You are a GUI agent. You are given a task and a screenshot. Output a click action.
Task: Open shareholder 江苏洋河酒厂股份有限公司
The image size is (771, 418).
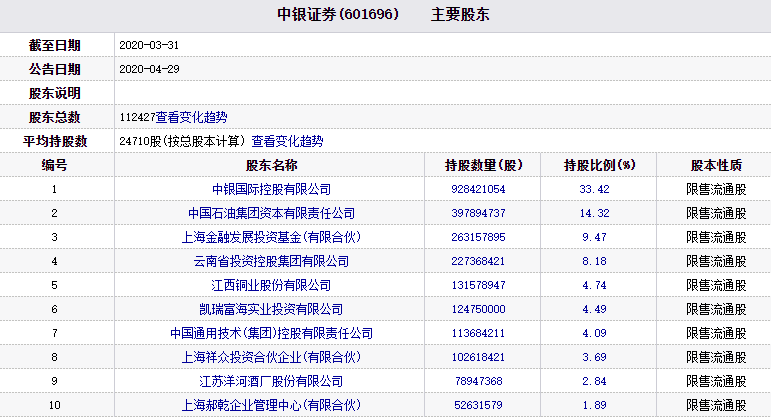[271, 381]
